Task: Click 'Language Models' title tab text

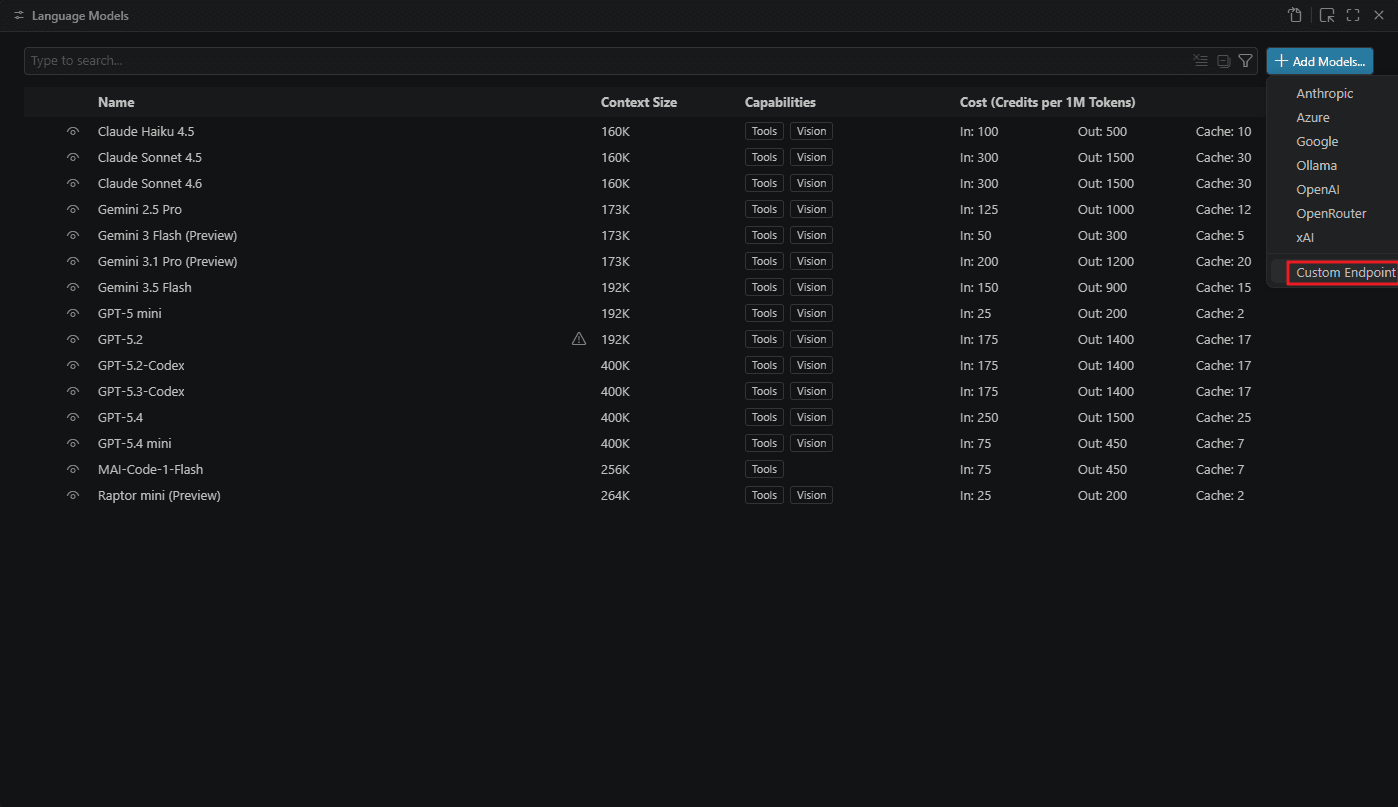Action: (x=80, y=16)
